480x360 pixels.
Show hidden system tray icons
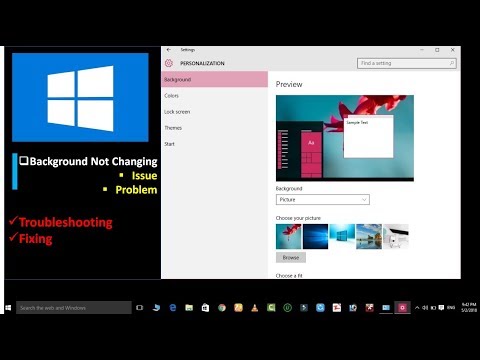tap(417, 308)
